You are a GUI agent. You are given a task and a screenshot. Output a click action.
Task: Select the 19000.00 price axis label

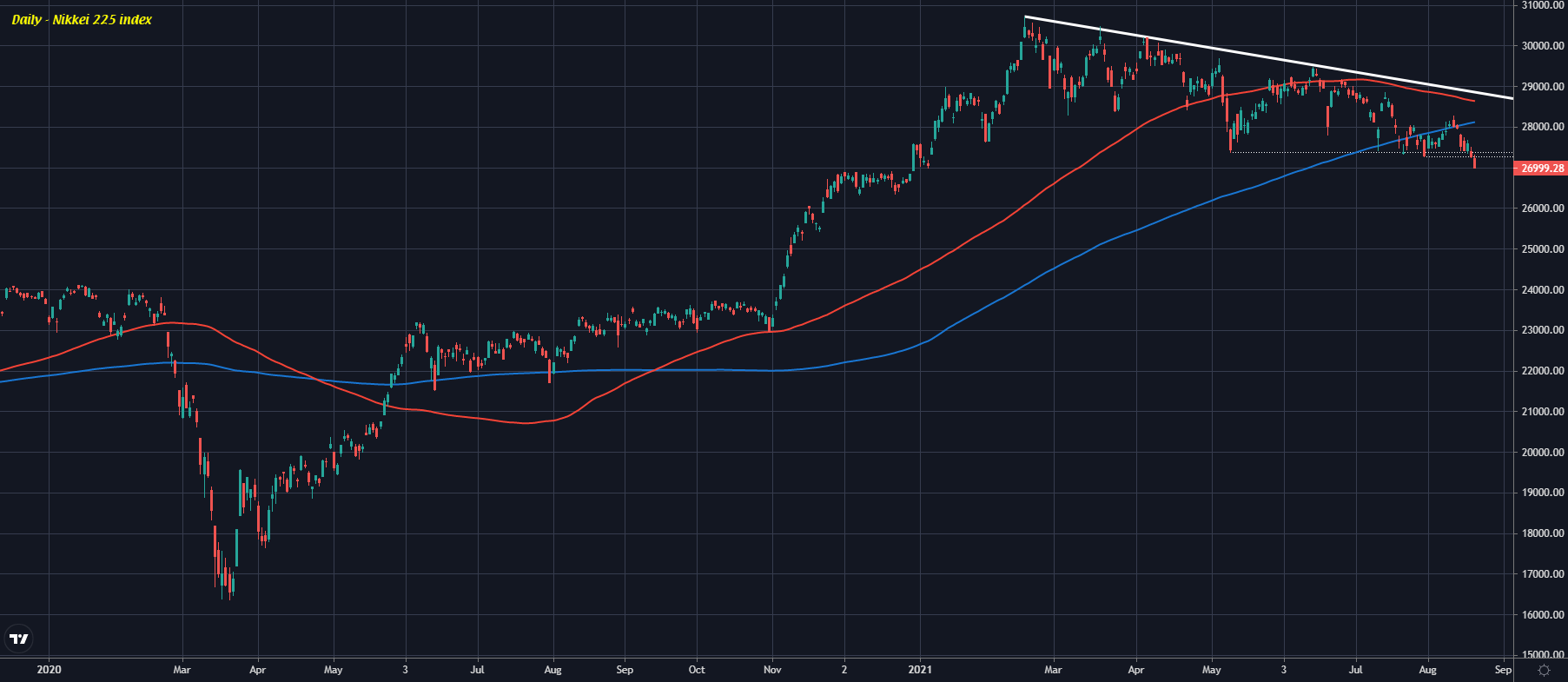1544,493
